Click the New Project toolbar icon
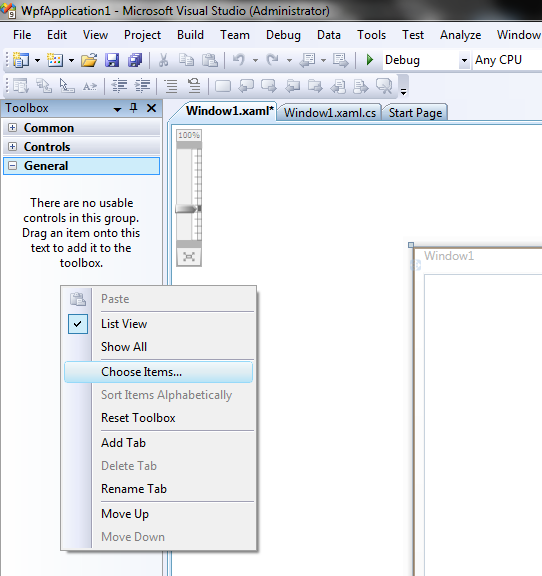The width and height of the screenshot is (542, 576). pyautogui.click(x=21, y=60)
